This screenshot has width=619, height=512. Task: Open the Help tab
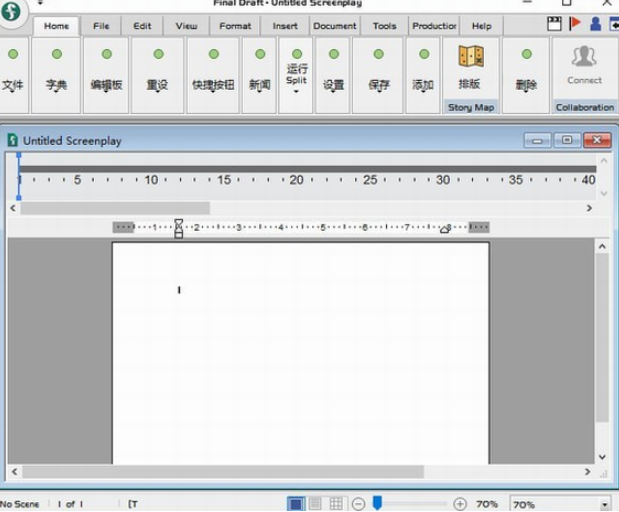[x=482, y=26]
